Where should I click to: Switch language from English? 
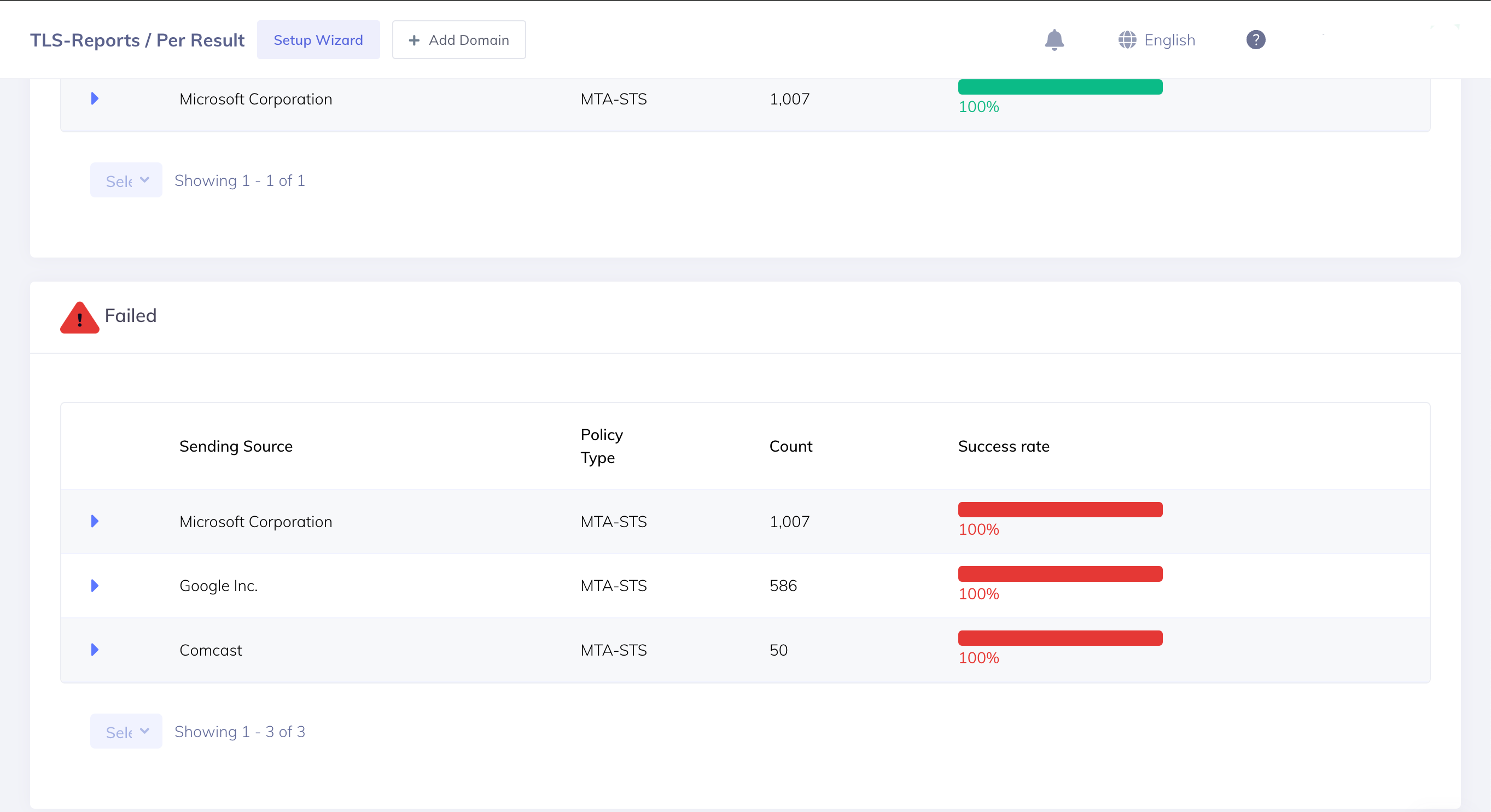(x=1169, y=40)
